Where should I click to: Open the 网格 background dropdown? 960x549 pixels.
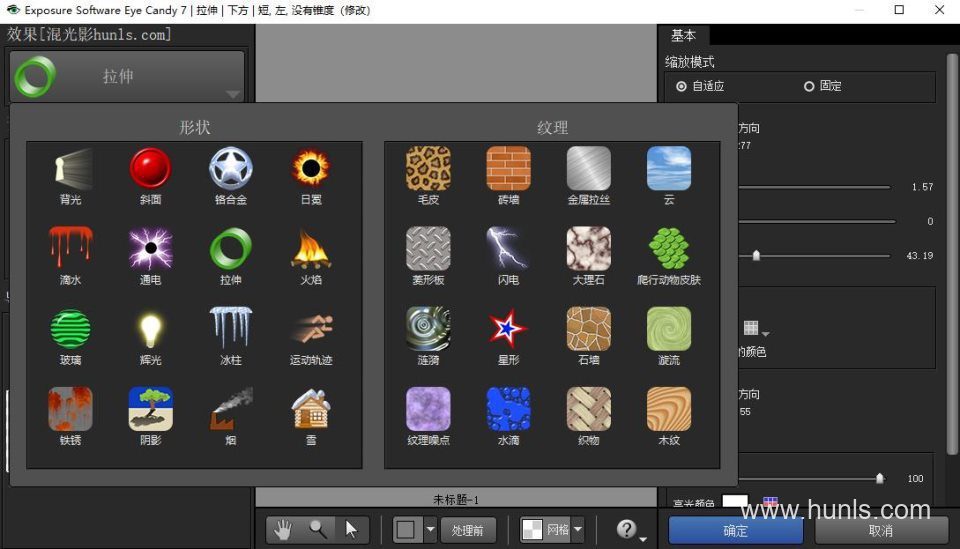pos(577,529)
